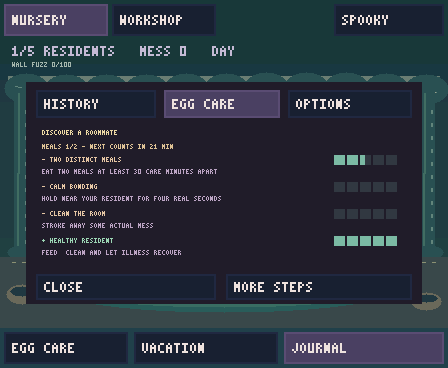
Task: Close the journal panel
Action: (126, 287)
